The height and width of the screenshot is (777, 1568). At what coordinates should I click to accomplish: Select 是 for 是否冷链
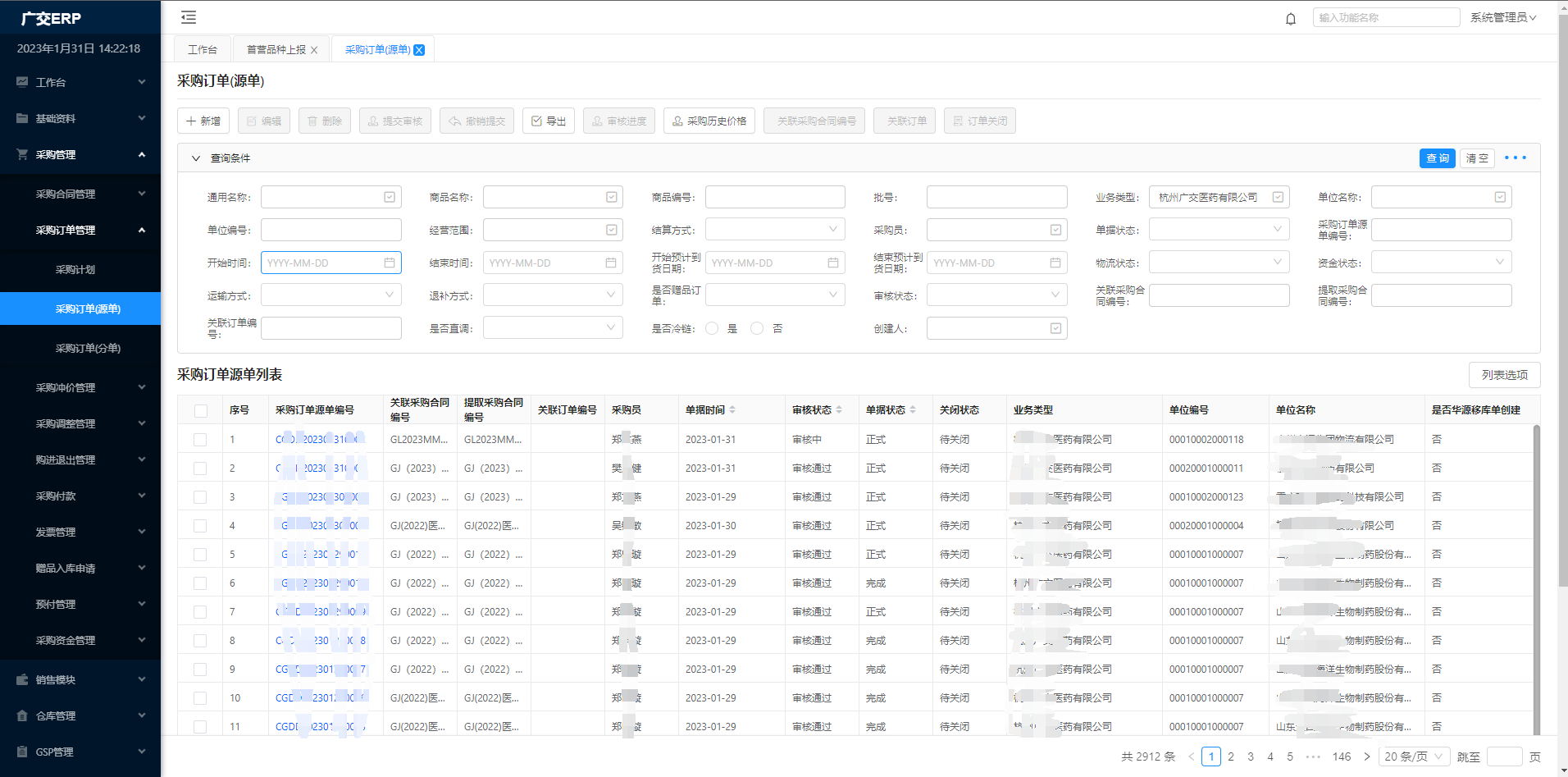[x=712, y=328]
